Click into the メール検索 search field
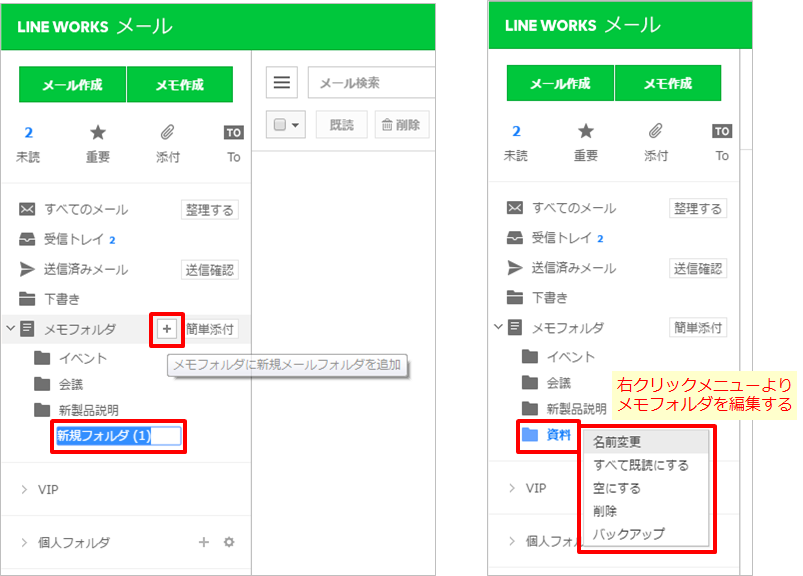This screenshot has width=803, height=576. click(370, 83)
